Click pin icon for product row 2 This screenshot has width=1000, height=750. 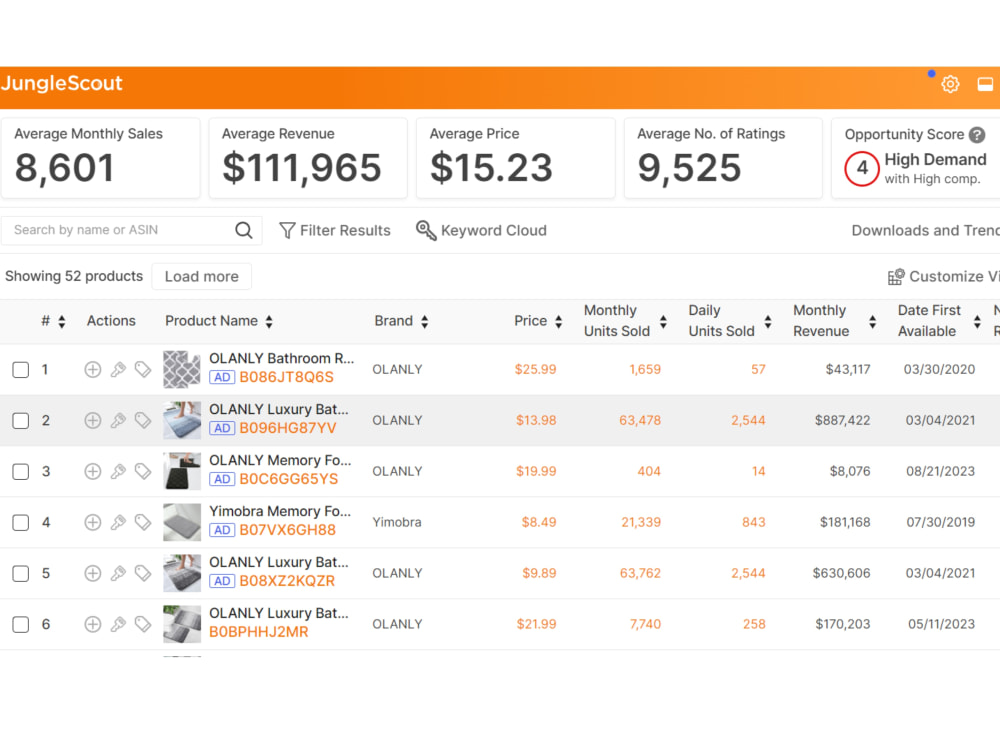click(x=118, y=420)
